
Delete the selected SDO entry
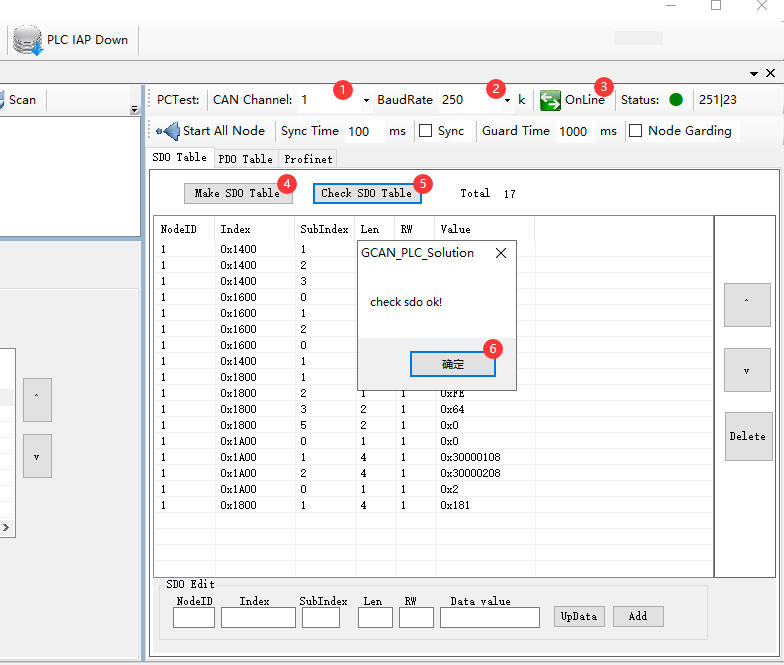click(x=747, y=436)
